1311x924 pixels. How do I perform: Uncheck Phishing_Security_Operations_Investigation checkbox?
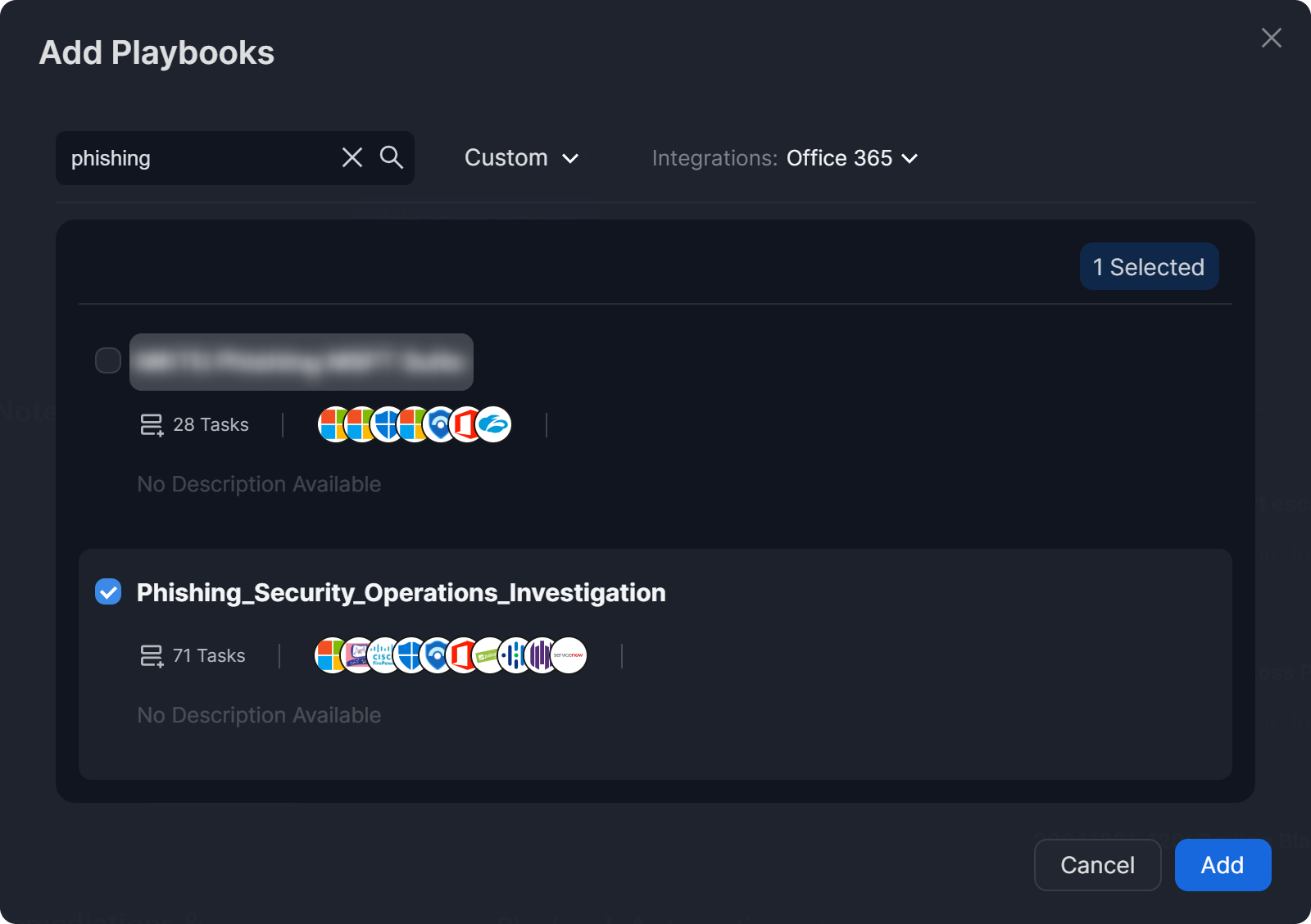click(x=108, y=591)
